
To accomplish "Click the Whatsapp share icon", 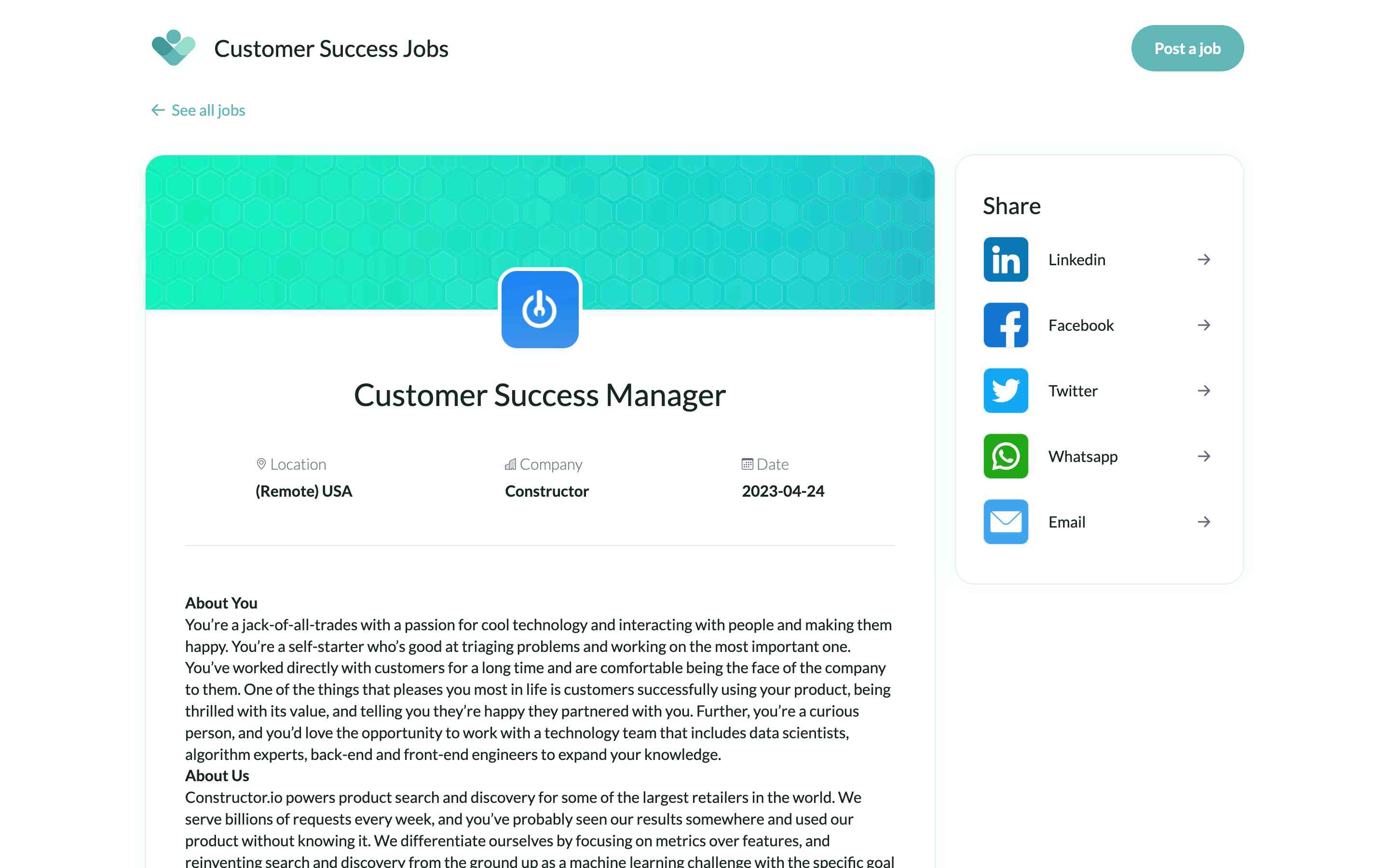I will pos(1006,456).
